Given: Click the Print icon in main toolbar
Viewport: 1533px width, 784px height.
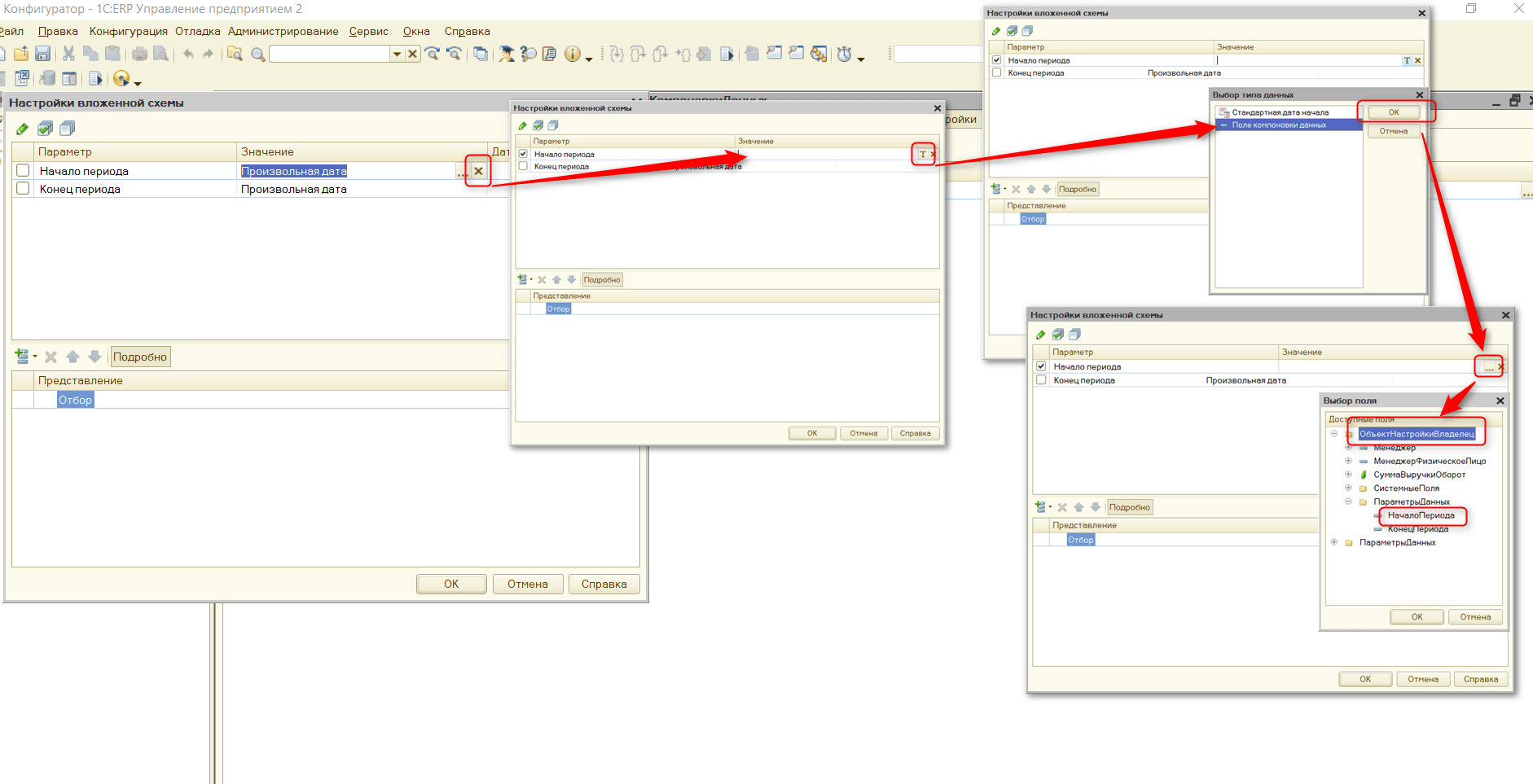Looking at the screenshot, I should (140, 54).
